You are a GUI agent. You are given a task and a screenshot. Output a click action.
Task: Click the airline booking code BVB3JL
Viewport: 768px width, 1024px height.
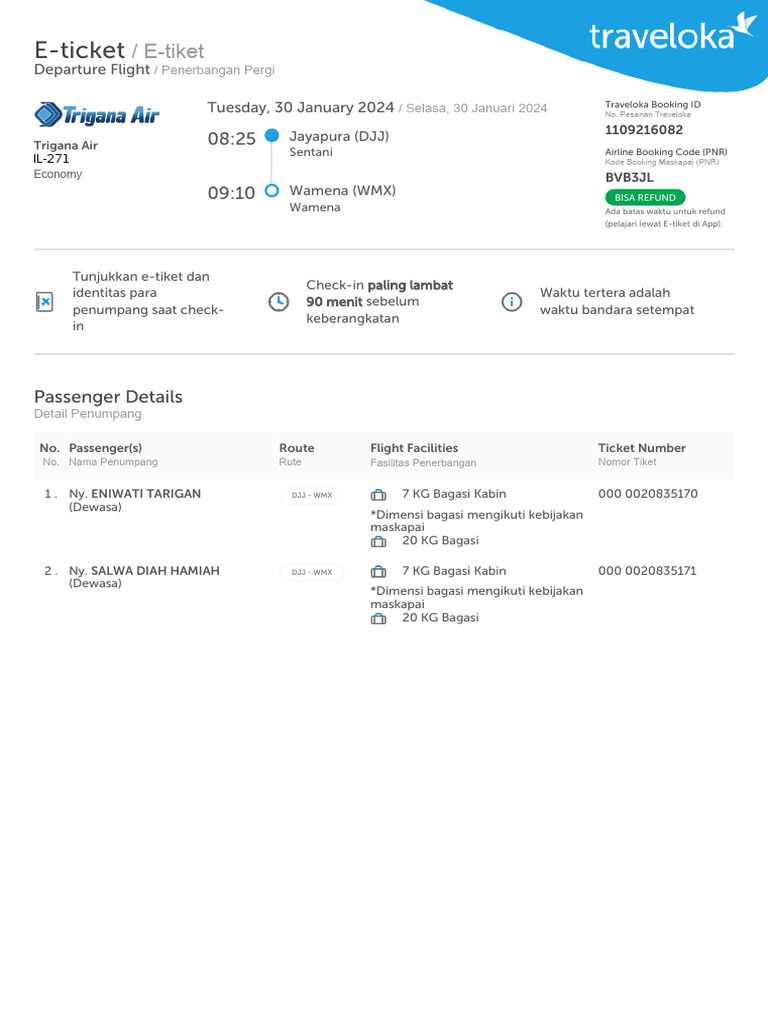(629, 177)
